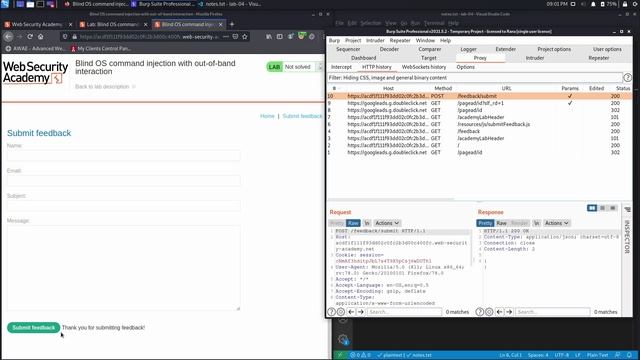Open Firefox library icon in toolbar
The width and height of the screenshot is (640, 360).
(269, 36)
